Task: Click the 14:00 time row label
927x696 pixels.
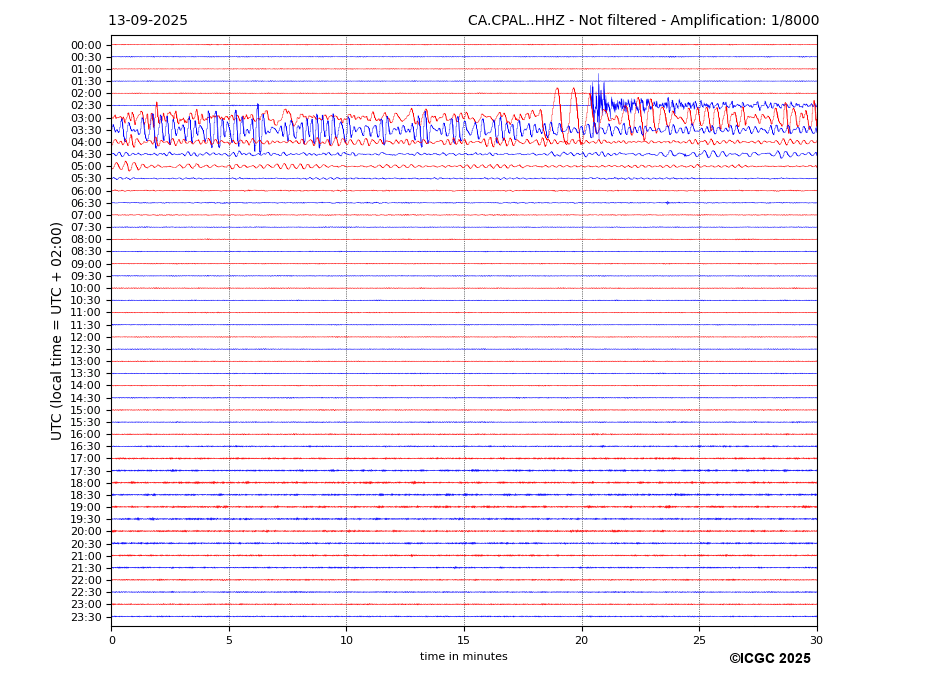Action: tap(86, 386)
